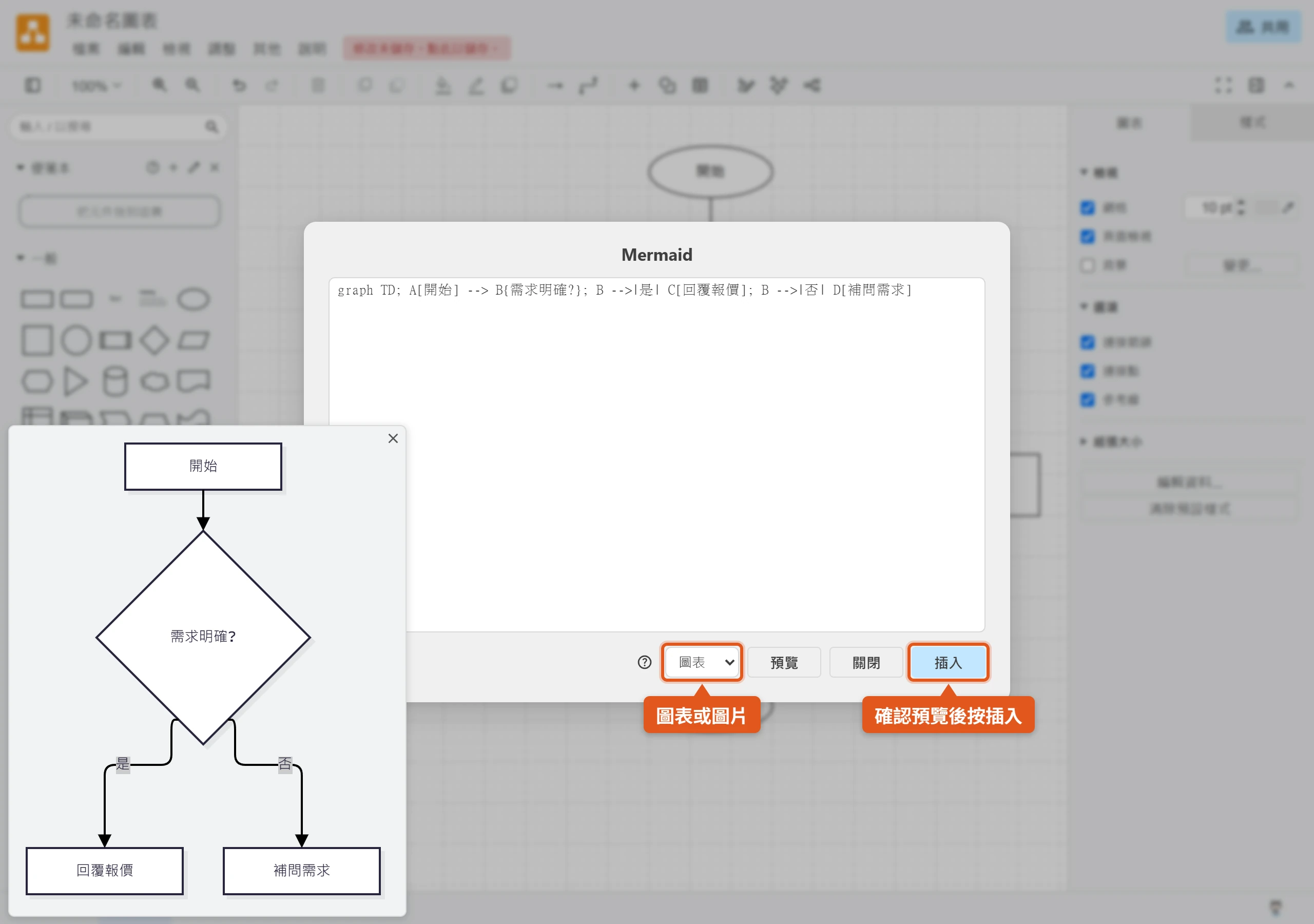Click the table icon in toolbar
Screen dimensions: 1314x924
(x=700, y=86)
